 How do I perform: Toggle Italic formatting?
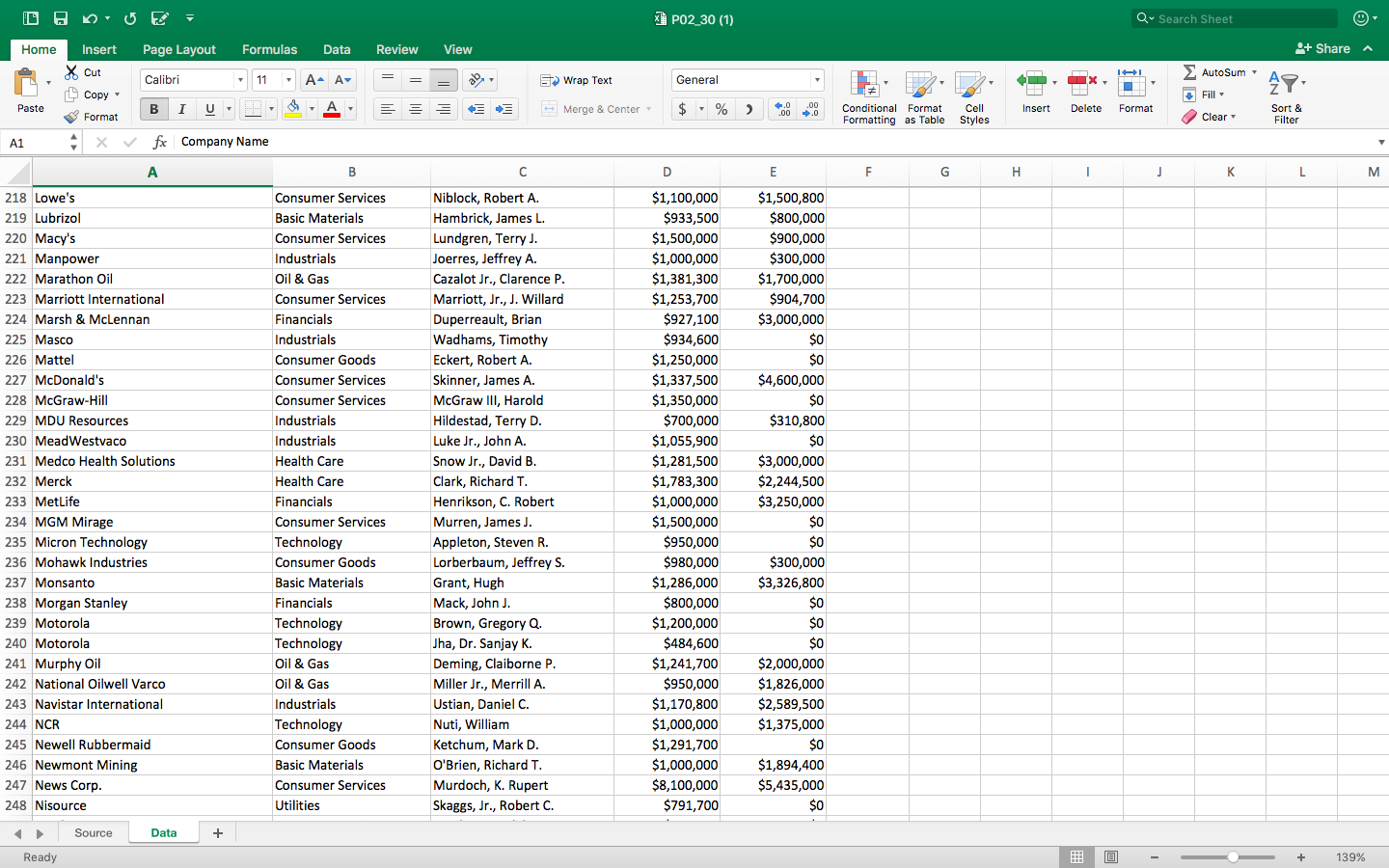(x=182, y=109)
